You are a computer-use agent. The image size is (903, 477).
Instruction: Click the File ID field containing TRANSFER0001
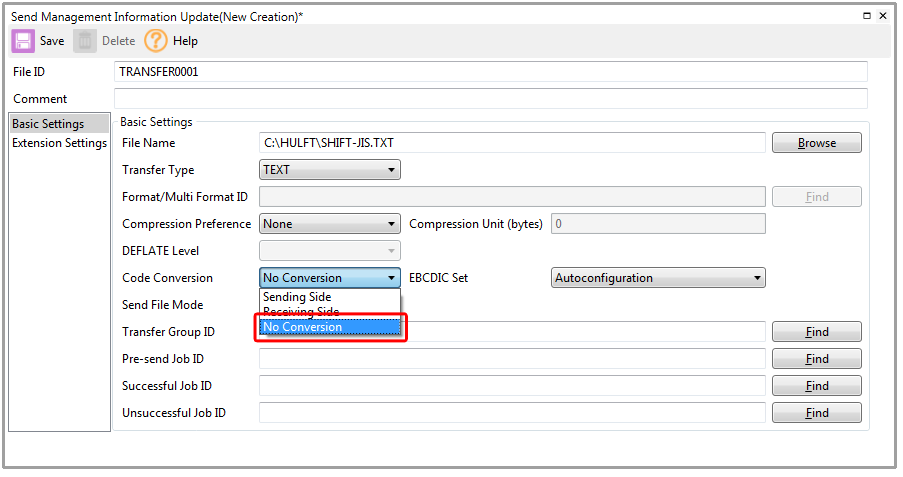coord(490,72)
